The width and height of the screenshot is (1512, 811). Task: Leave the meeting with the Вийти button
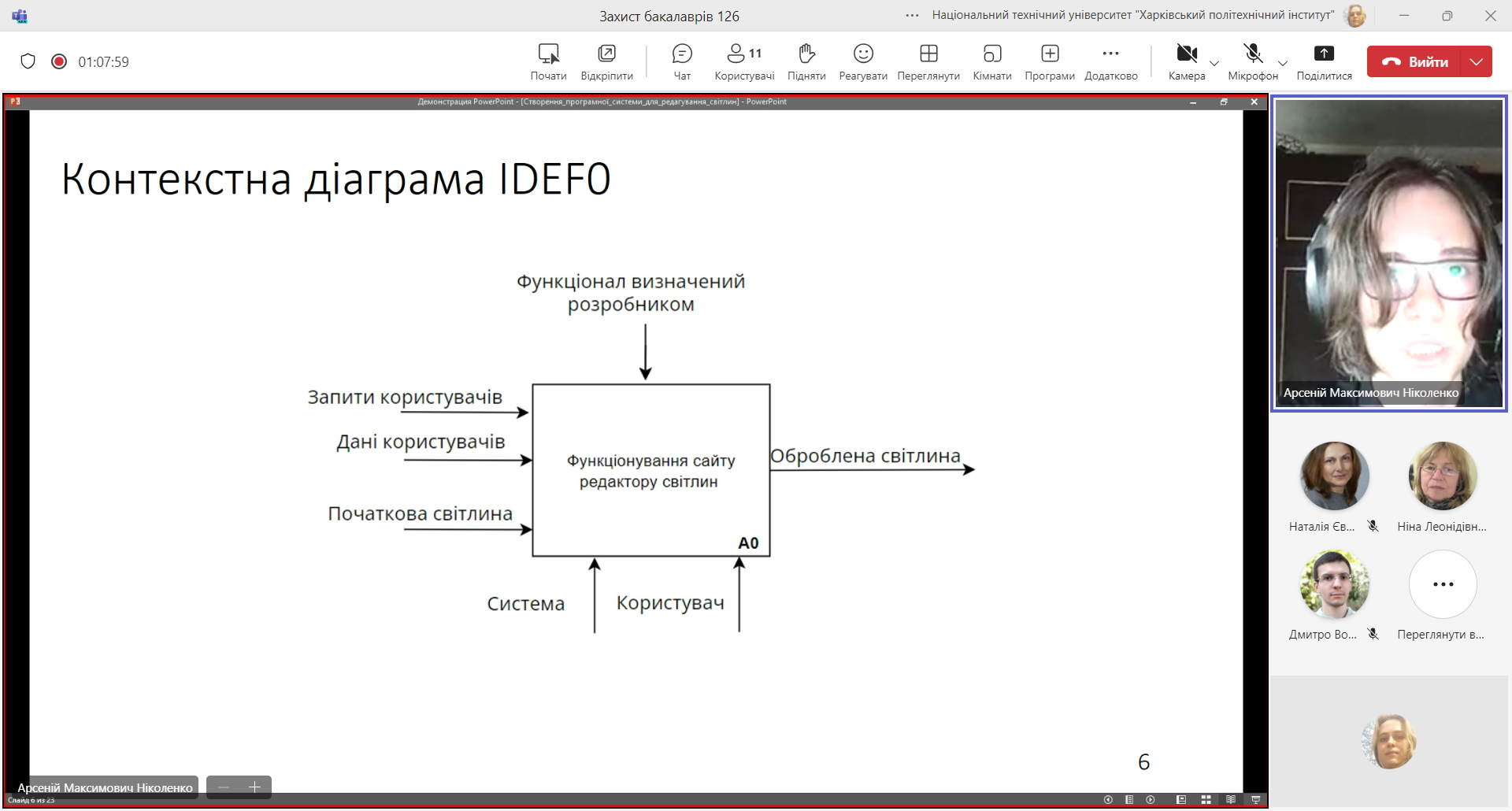point(1414,61)
